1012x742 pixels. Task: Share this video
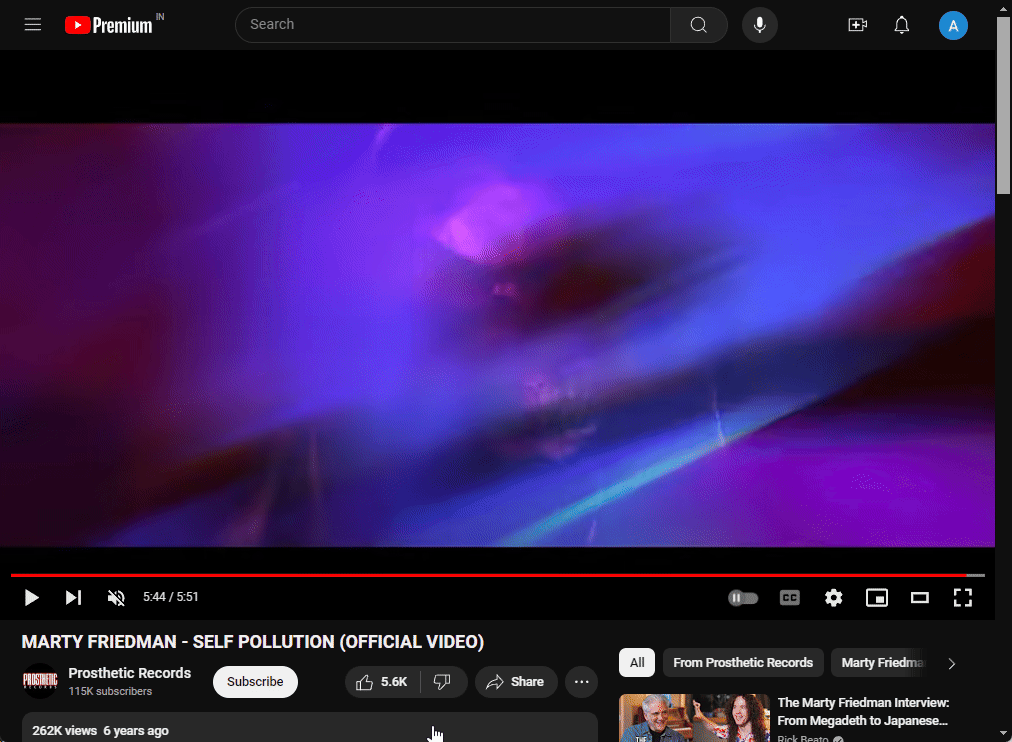[516, 682]
